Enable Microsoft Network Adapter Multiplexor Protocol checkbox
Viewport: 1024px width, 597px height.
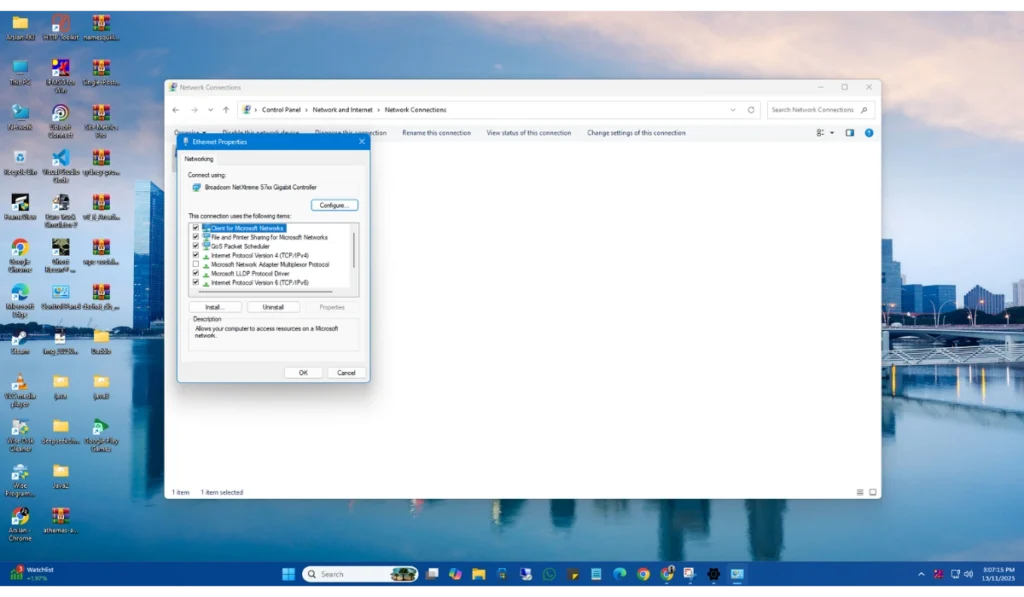[x=196, y=264]
